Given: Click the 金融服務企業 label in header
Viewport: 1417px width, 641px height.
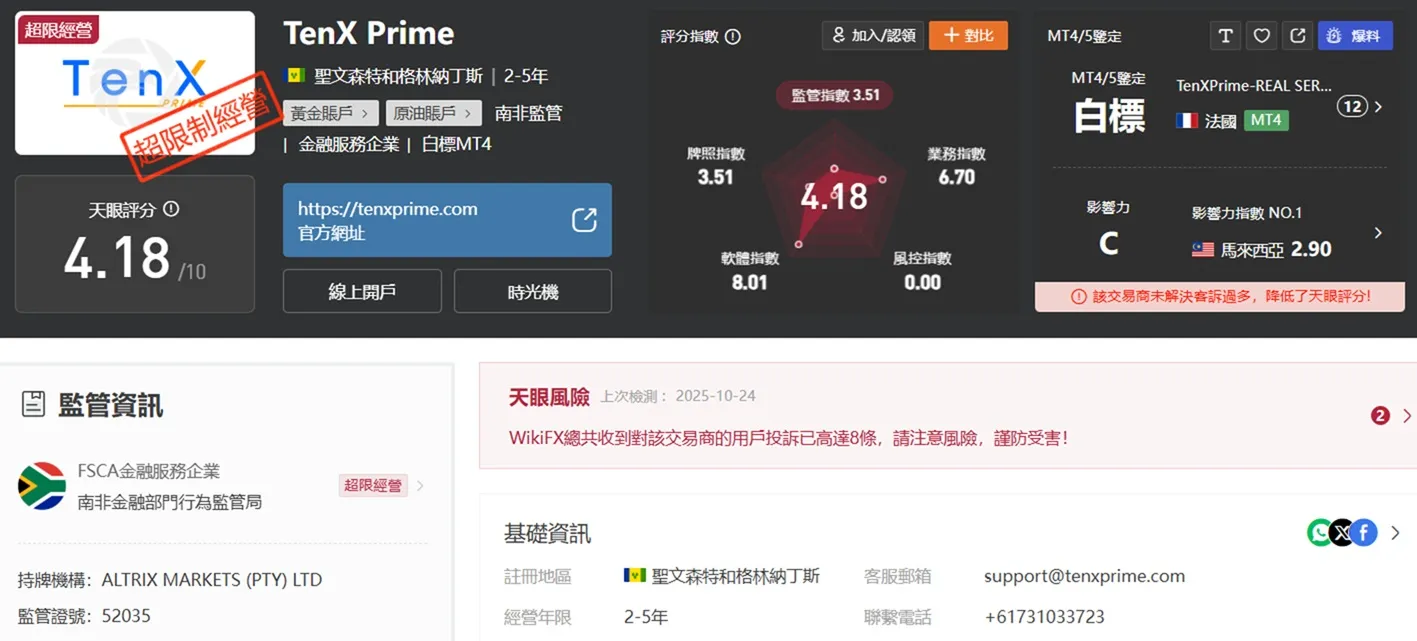Looking at the screenshot, I should (x=349, y=144).
